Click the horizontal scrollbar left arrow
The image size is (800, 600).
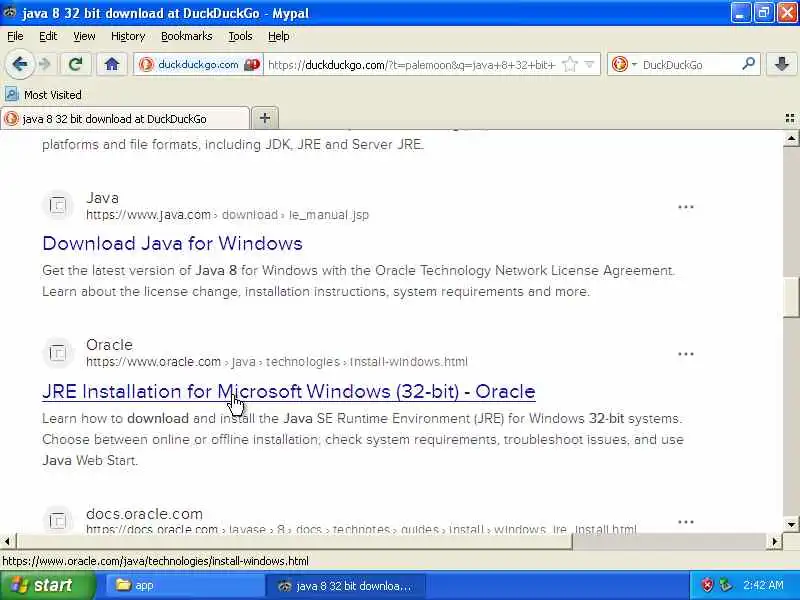tap(7, 541)
